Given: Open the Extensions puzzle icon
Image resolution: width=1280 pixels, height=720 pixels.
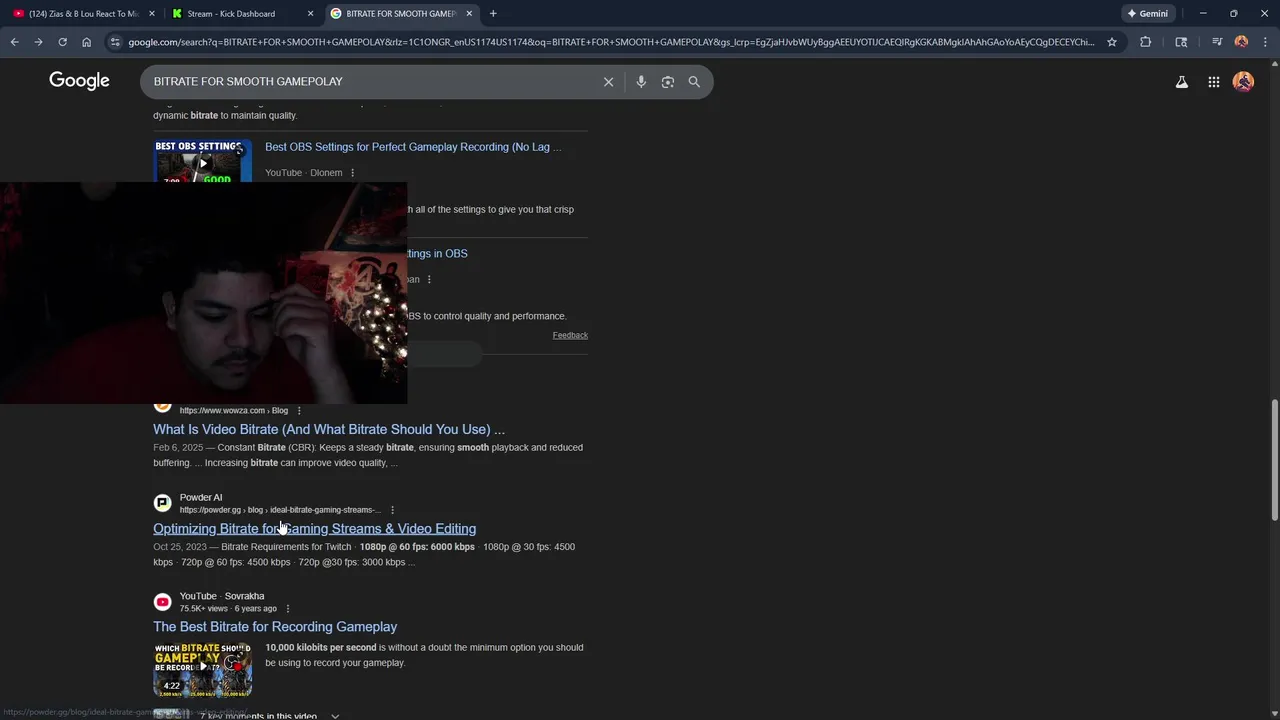Looking at the screenshot, I should 1145,42.
